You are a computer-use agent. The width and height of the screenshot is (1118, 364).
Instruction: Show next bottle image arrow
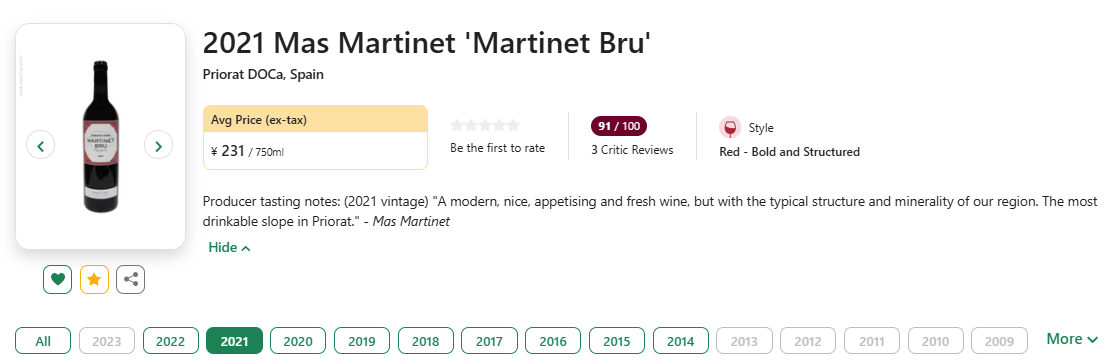pos(158,145)
